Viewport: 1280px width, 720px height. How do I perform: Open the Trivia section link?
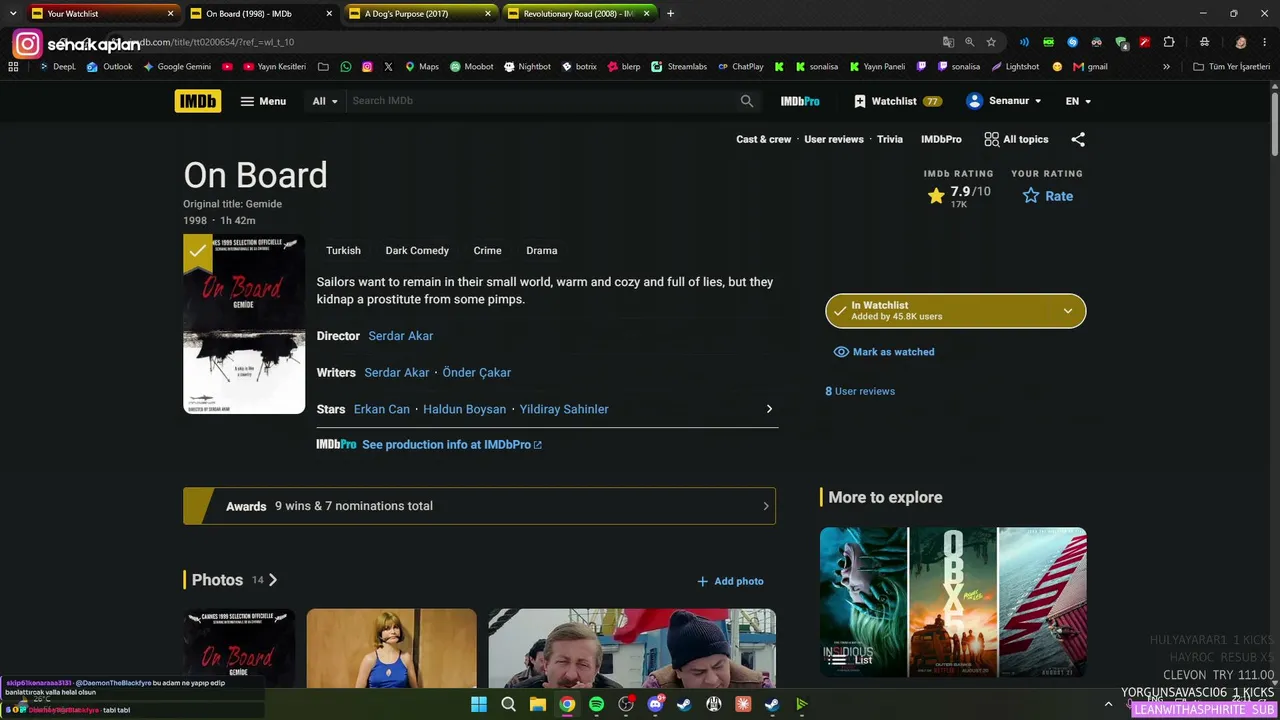pos(890,140)
